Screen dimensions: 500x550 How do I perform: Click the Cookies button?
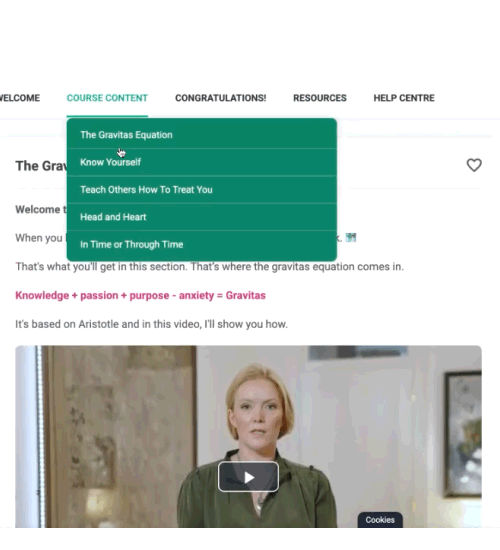pos(380,519)
